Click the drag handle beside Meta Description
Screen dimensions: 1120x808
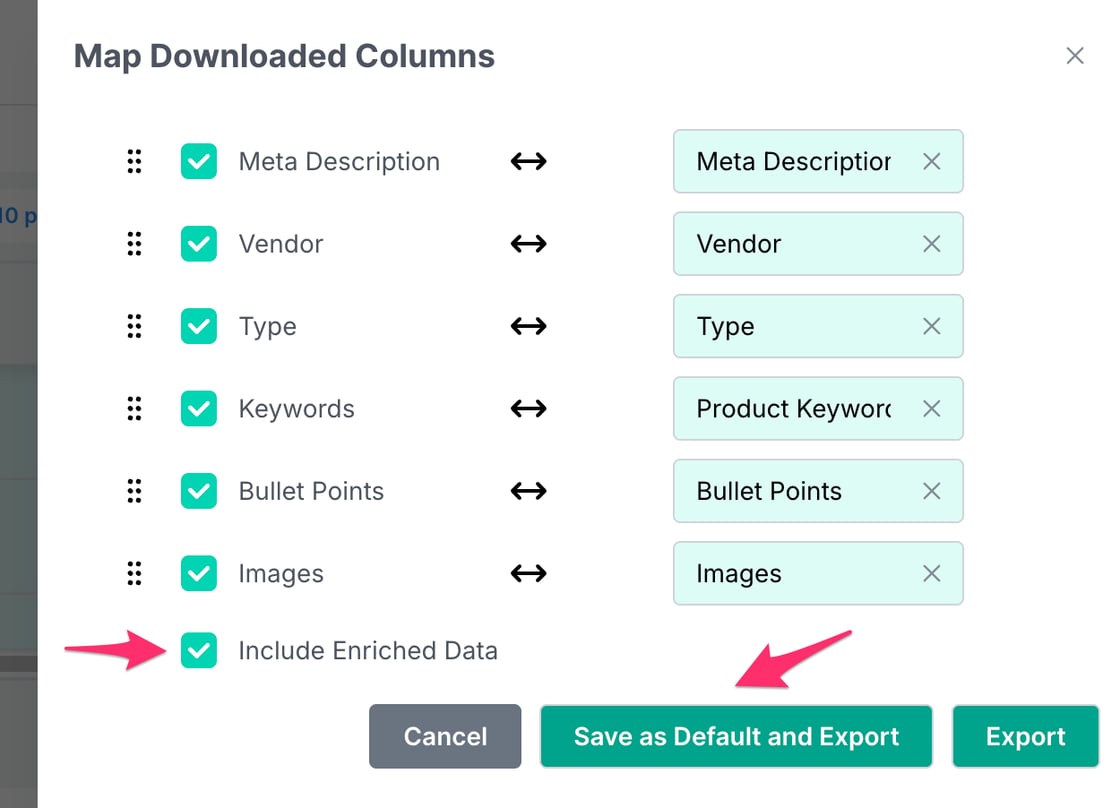134,162
